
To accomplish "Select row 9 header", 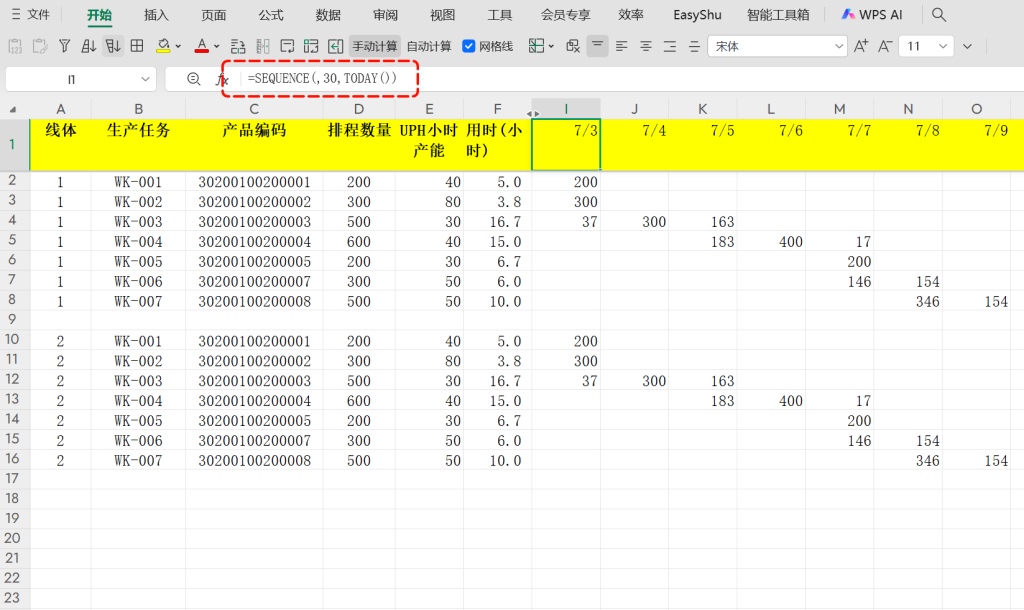I will tap(12, 319).
